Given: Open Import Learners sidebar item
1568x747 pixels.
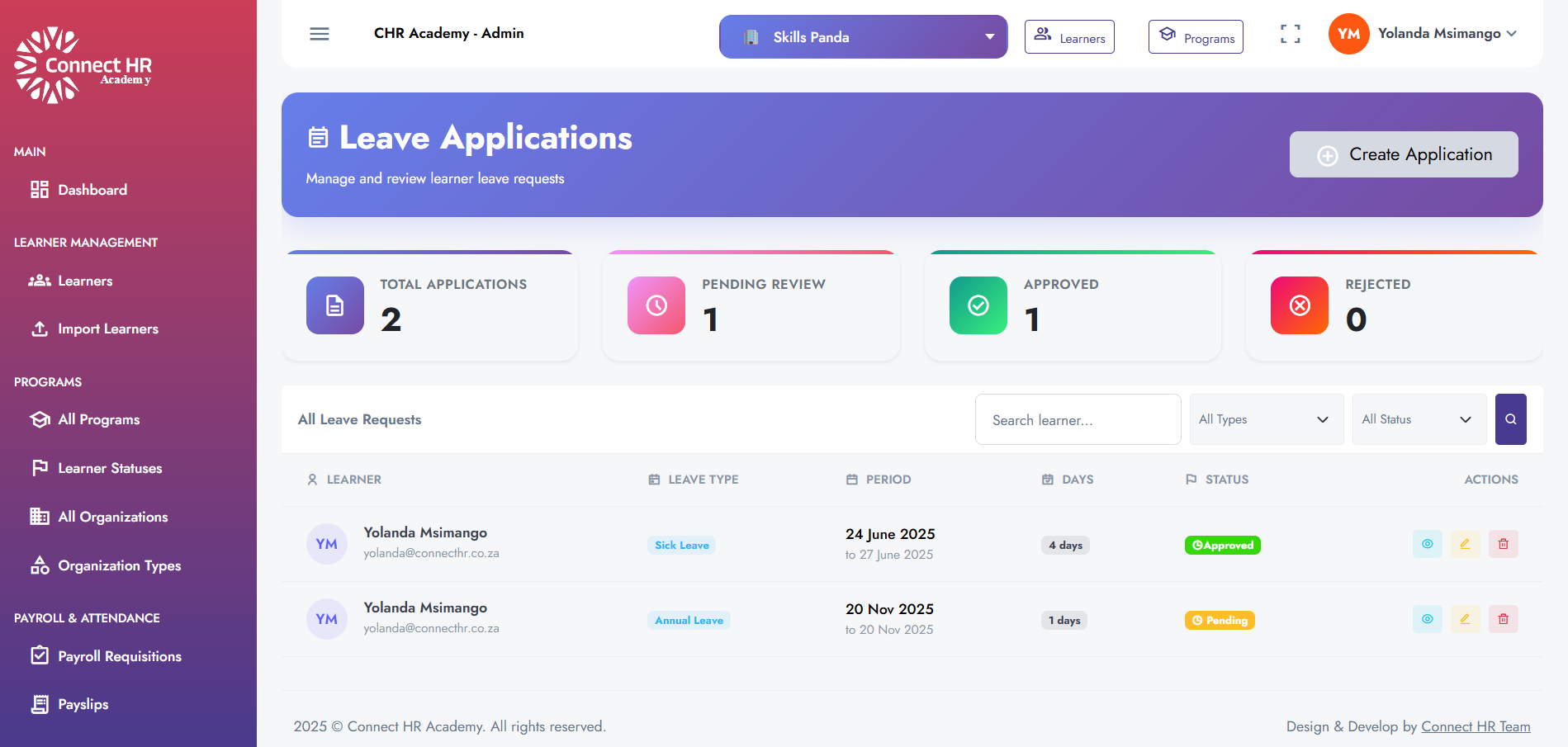Looking at the screenshot, I should [107, 329].
